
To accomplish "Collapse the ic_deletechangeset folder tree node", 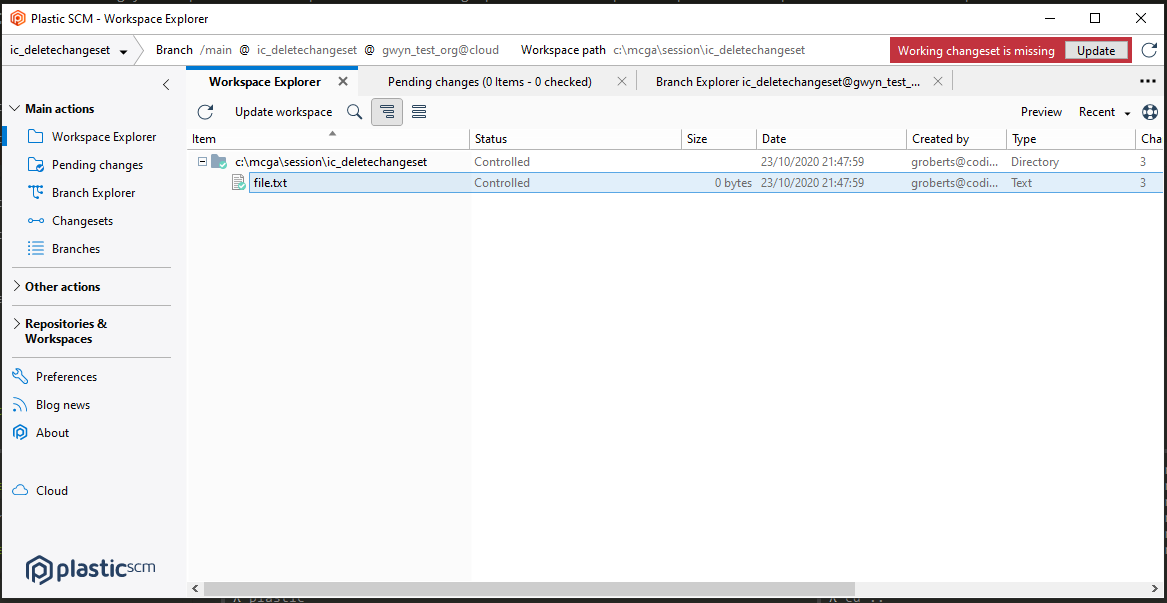I will click(x=202, y=161).
